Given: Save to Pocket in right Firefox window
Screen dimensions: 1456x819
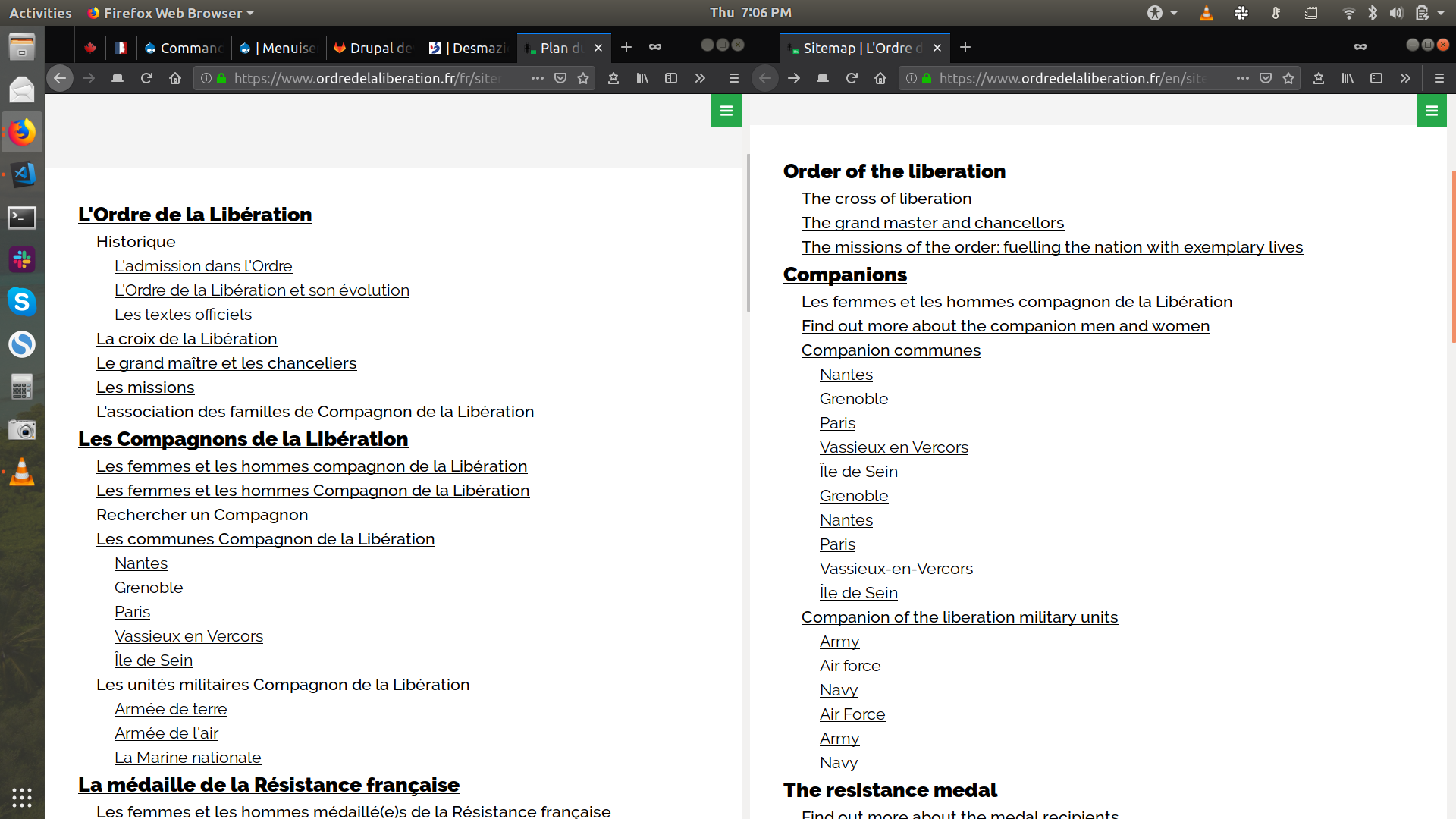Looking at the screenshot, I should point(1266,78).
